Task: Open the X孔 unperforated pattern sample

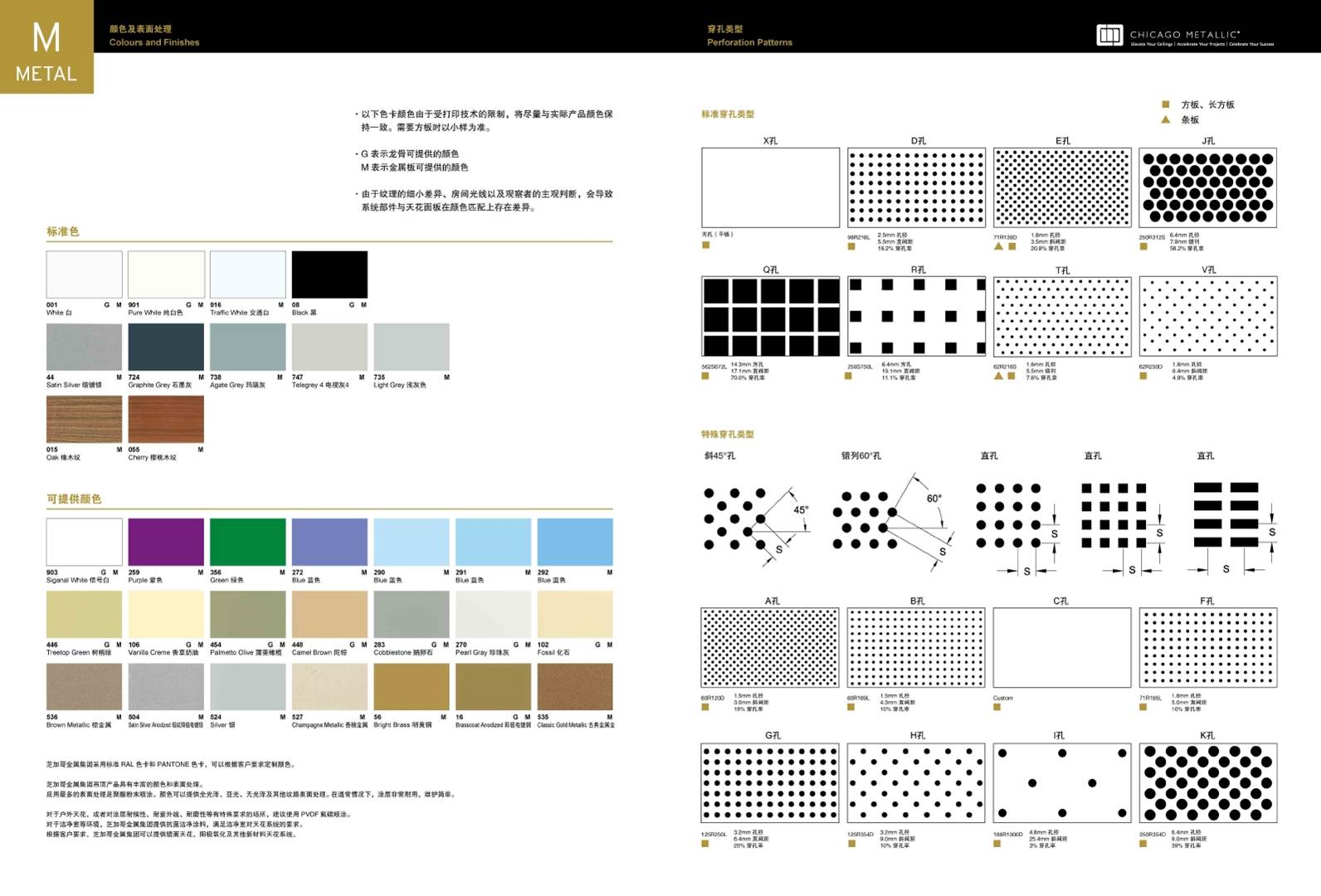Action: click(x=771, y=187)
